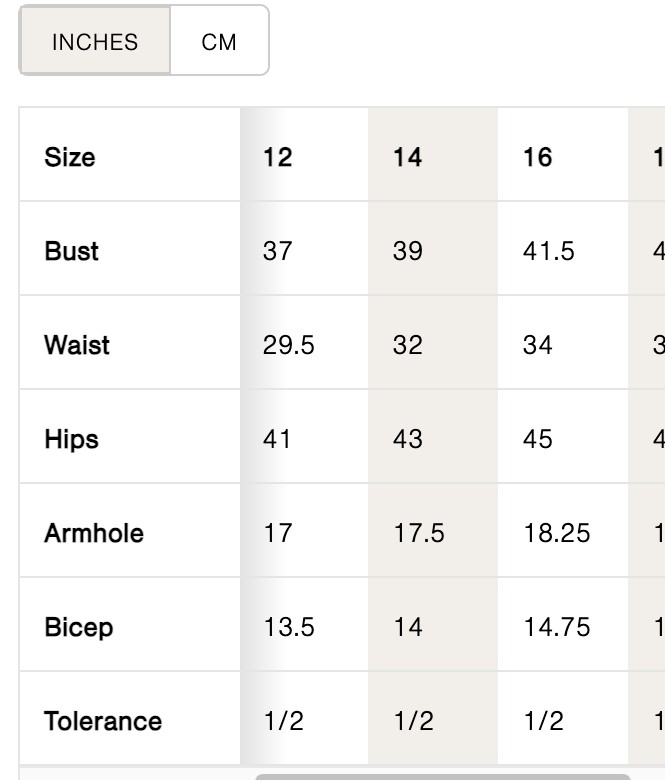Viewport: 665px width, 780px height.
Task: Click the Bicep row label
Action: coord(79,627)
